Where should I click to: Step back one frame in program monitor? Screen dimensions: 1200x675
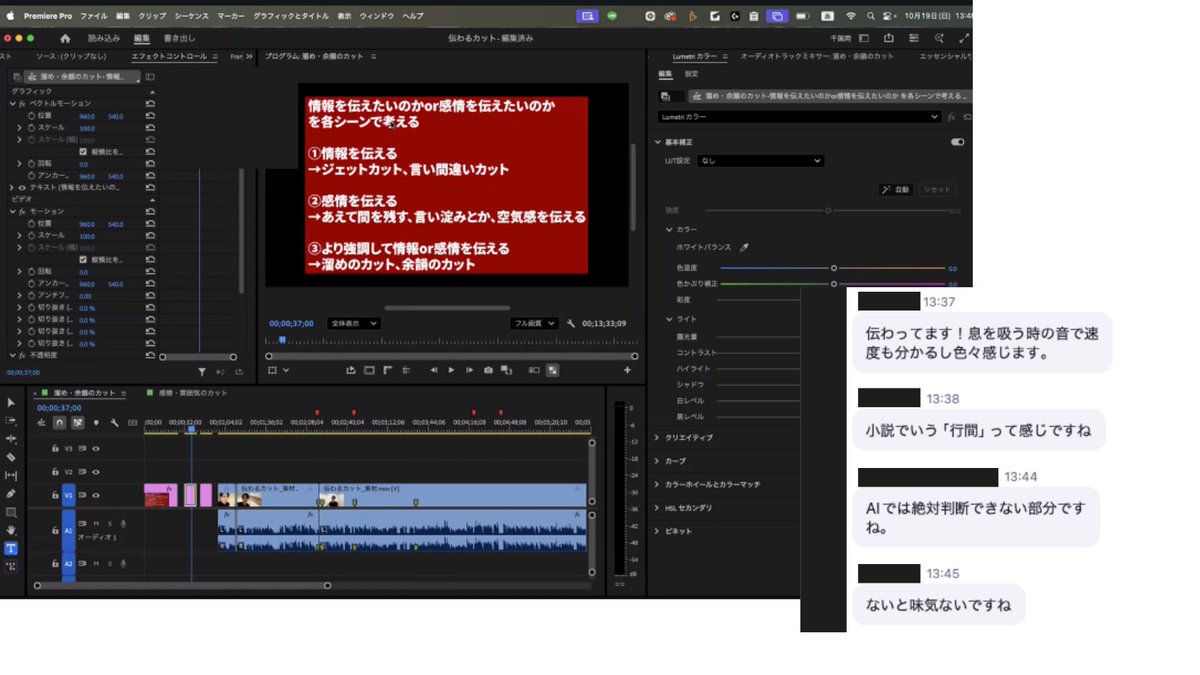coord(433,370)
